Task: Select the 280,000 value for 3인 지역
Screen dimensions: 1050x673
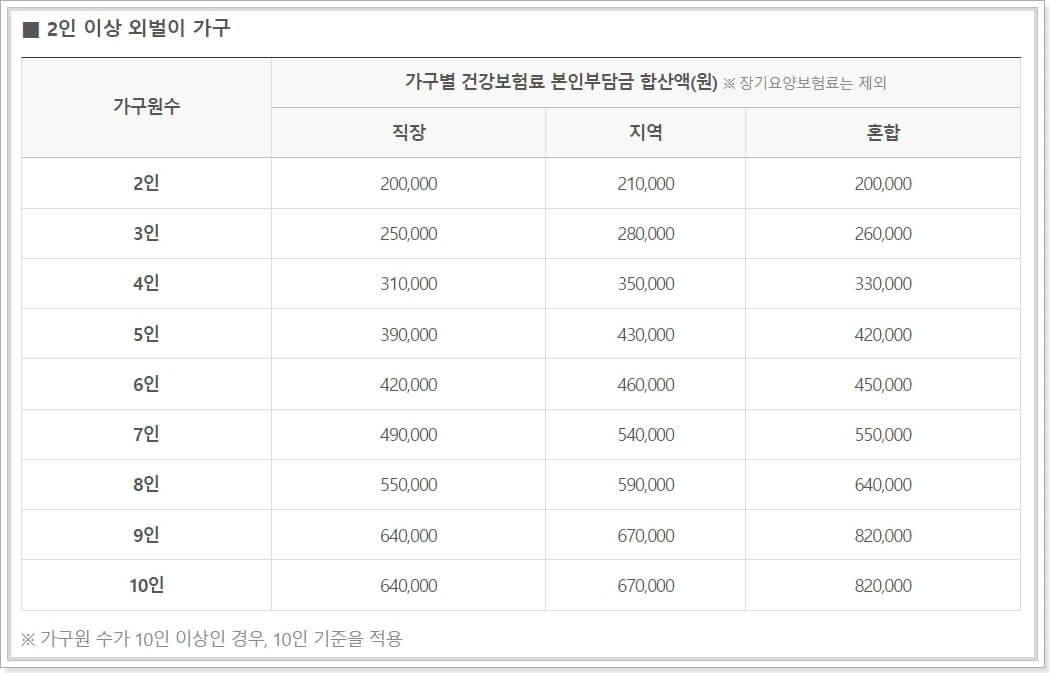Action: (x=643, y=233)
